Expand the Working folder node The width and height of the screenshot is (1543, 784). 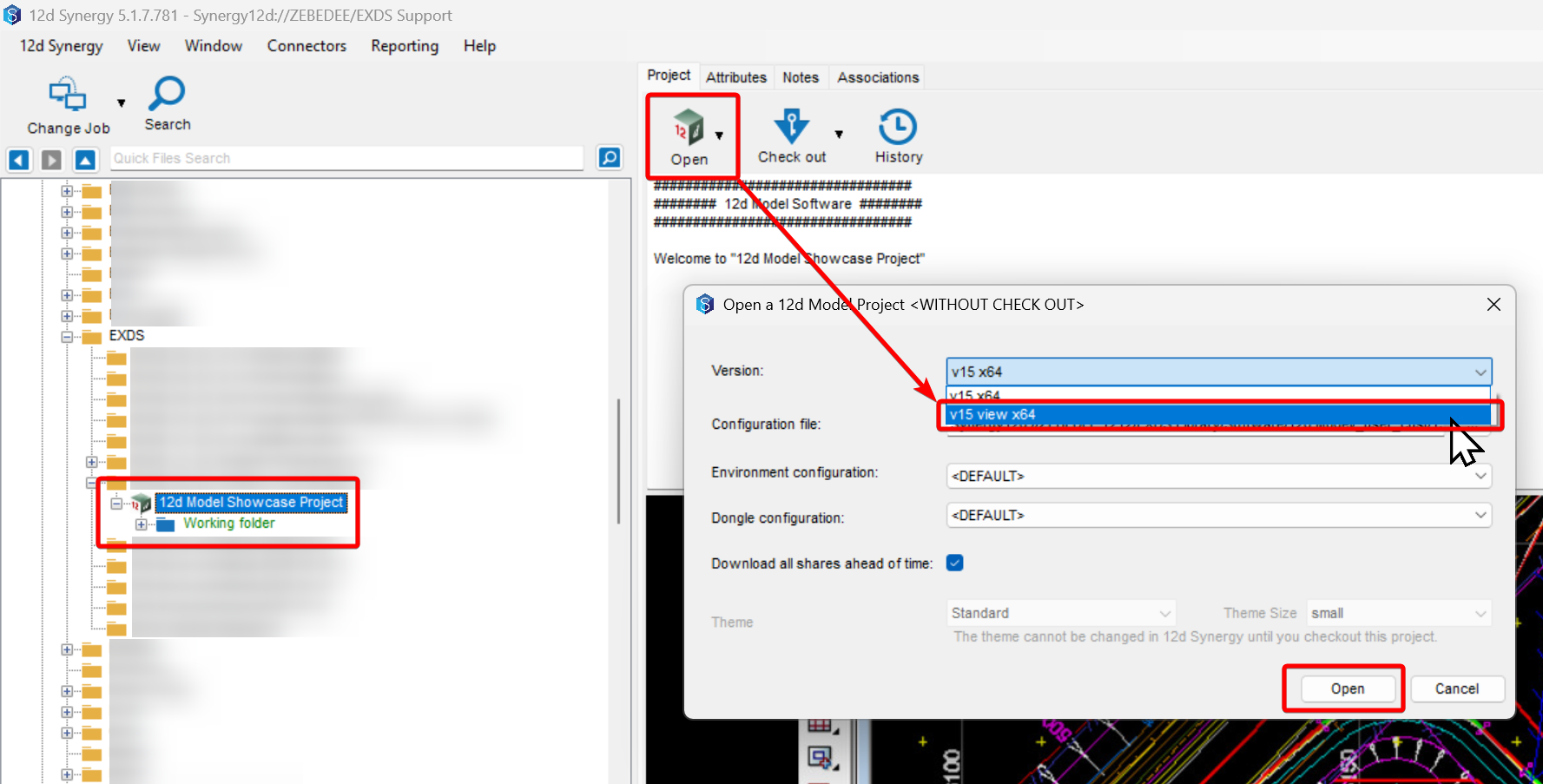(x=141, y=524)
